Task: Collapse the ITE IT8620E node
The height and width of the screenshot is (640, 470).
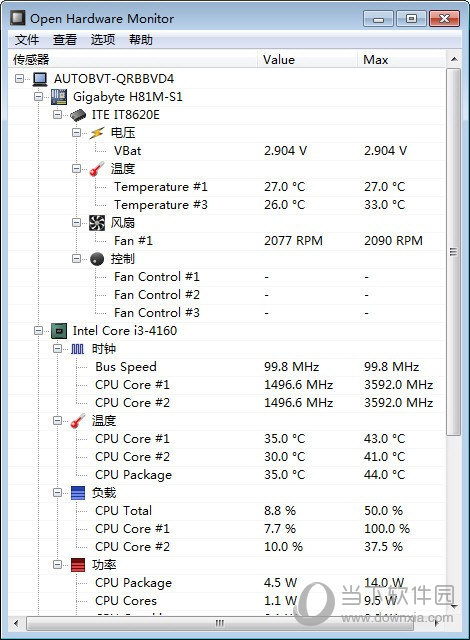Action: click(57, 115)
